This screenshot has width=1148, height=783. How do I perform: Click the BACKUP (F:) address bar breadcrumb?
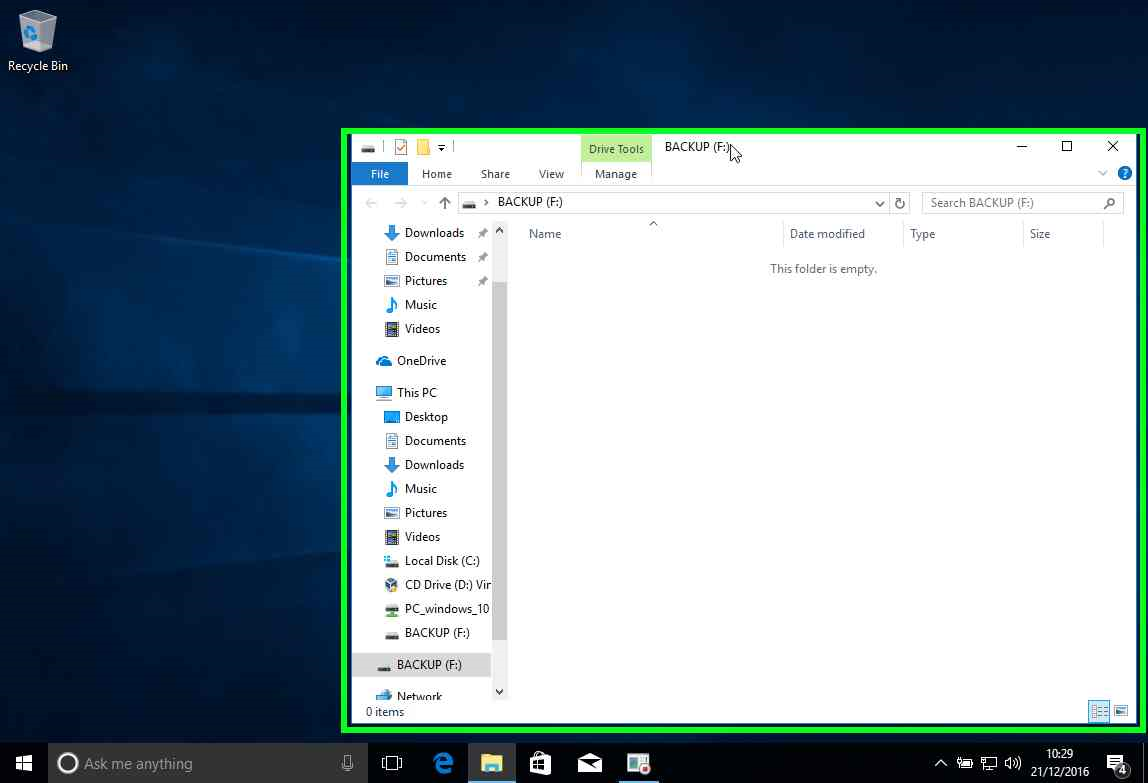point(530,202)
